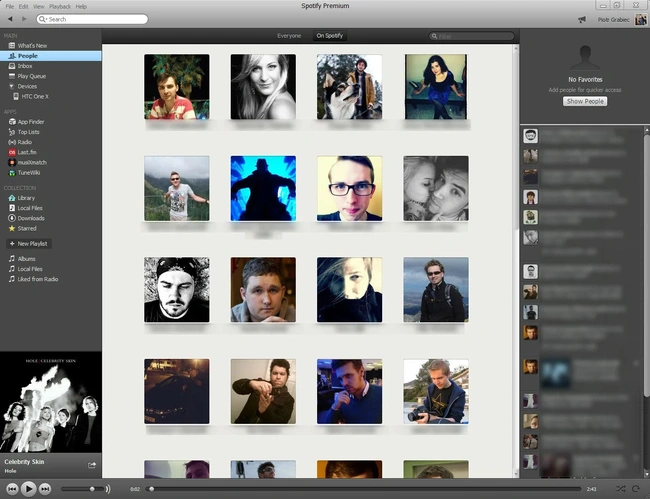Open the Downloads collection
The height and width of the screenshot is (499, 650).
tap(30, 218)
